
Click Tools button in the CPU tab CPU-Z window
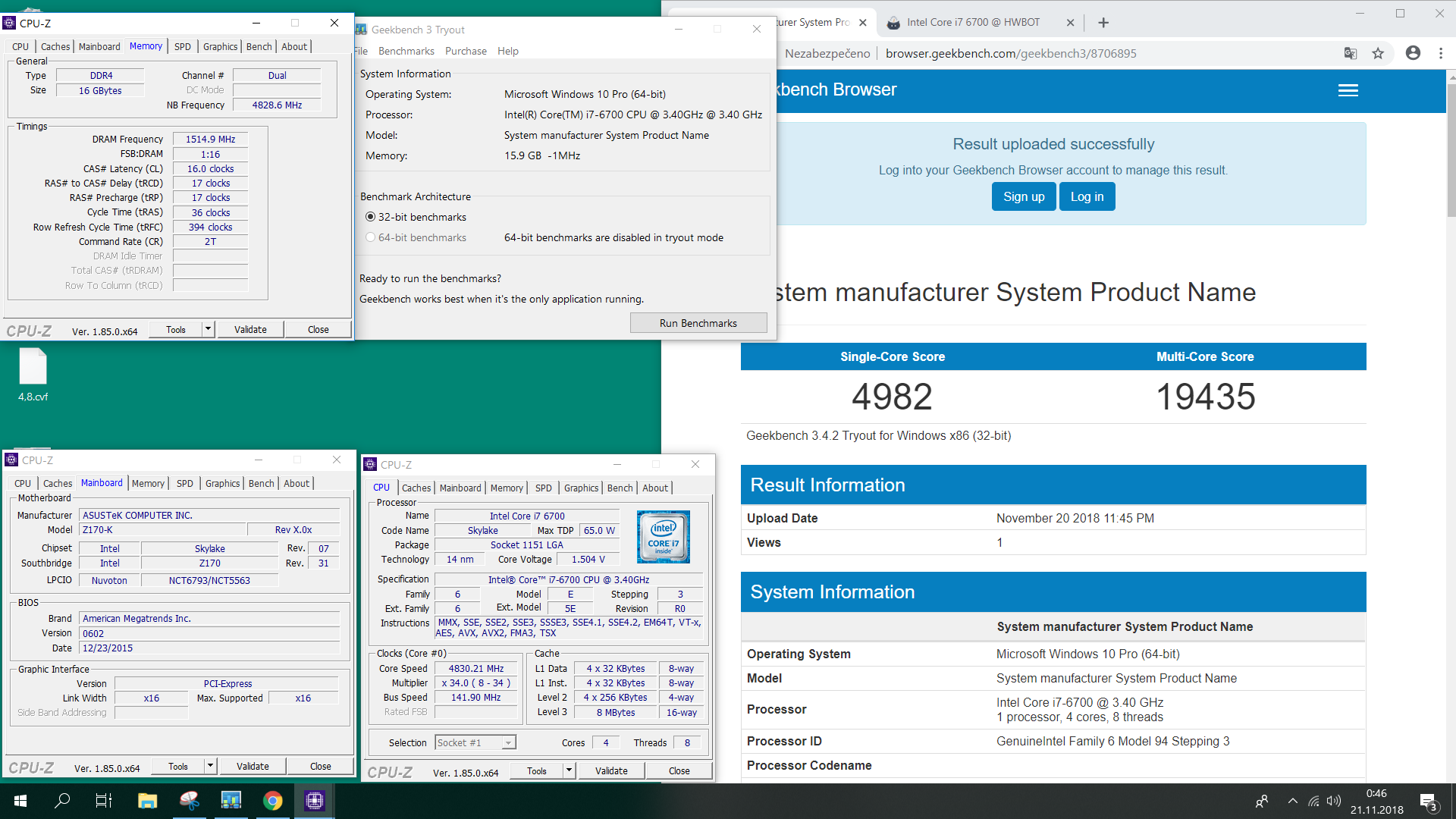536,770
